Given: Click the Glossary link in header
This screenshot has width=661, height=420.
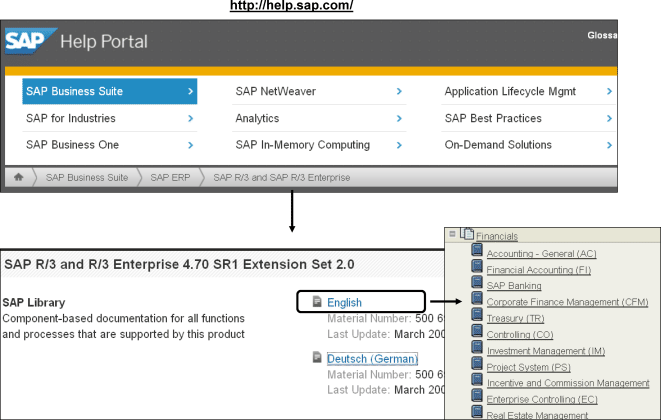Looking at the screenshot, I should click(x=602, y=35).
